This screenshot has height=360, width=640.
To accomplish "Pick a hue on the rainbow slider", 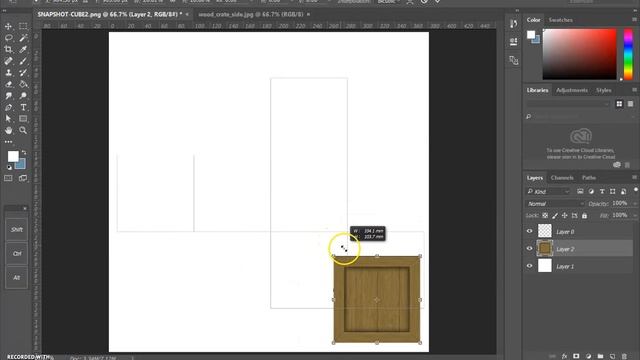I will (x=628, y=54).
